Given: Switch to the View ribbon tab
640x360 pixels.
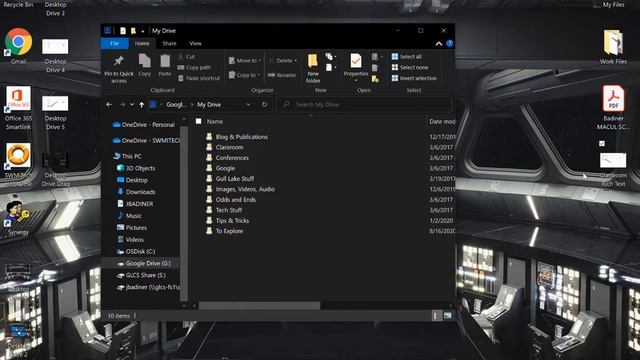Looking at the screenshot, I should [195, 43].
